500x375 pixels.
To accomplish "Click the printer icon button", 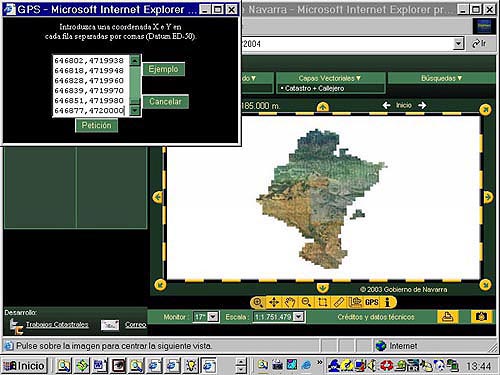I will [447, 317].
